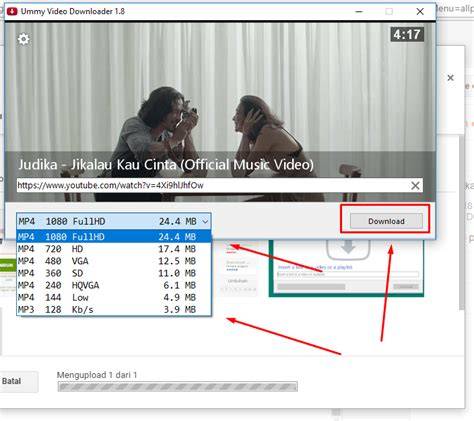Pick MP4 240 HQVGA 6.1 MB
The image size is (474, 421).
coord(114,285)
